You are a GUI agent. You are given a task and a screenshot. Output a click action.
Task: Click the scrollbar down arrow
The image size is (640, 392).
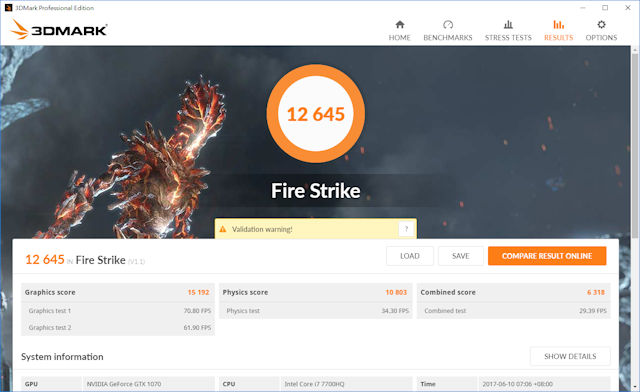coord(635,386)
